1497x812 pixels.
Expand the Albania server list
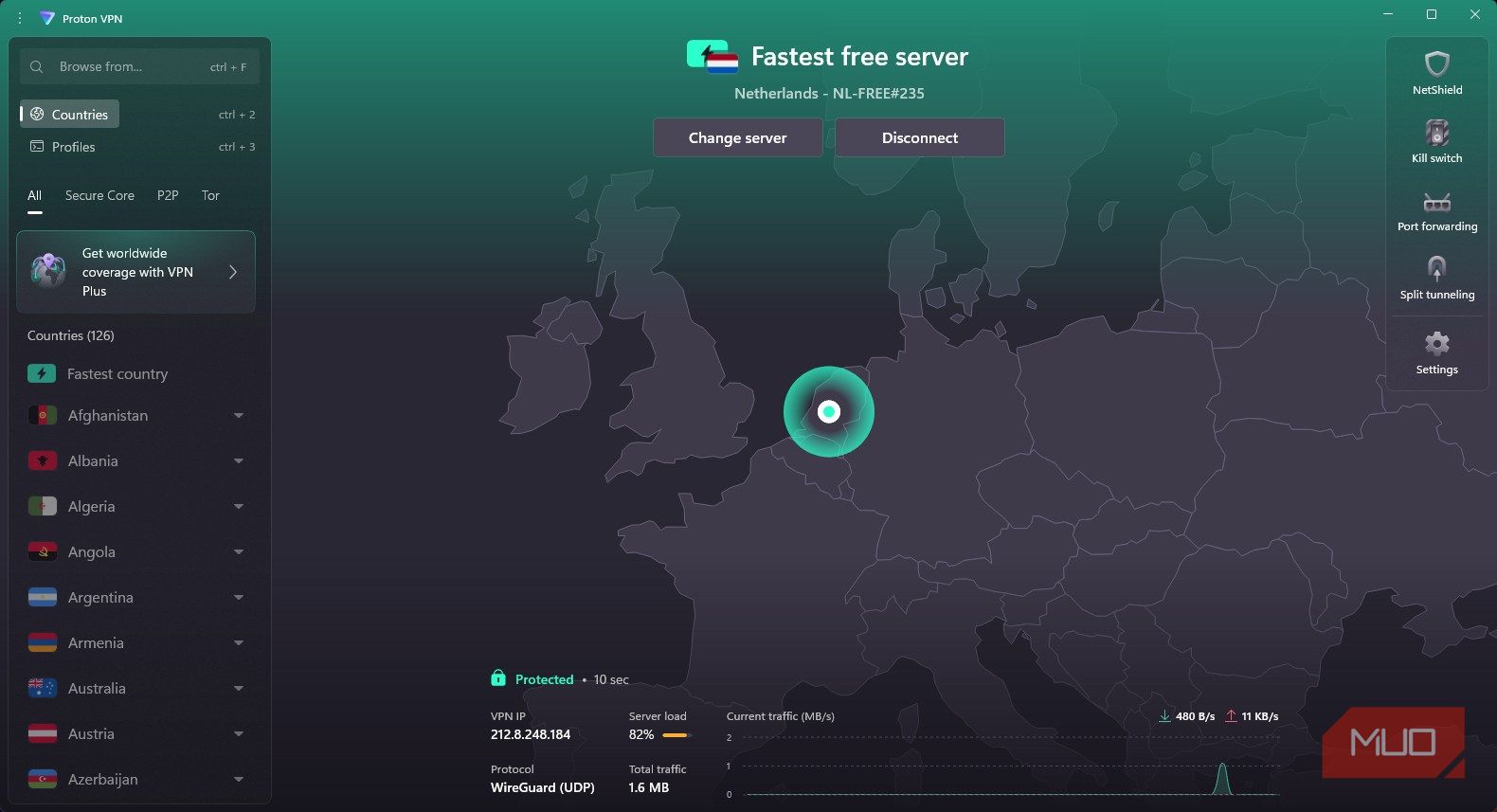point(239,460)
